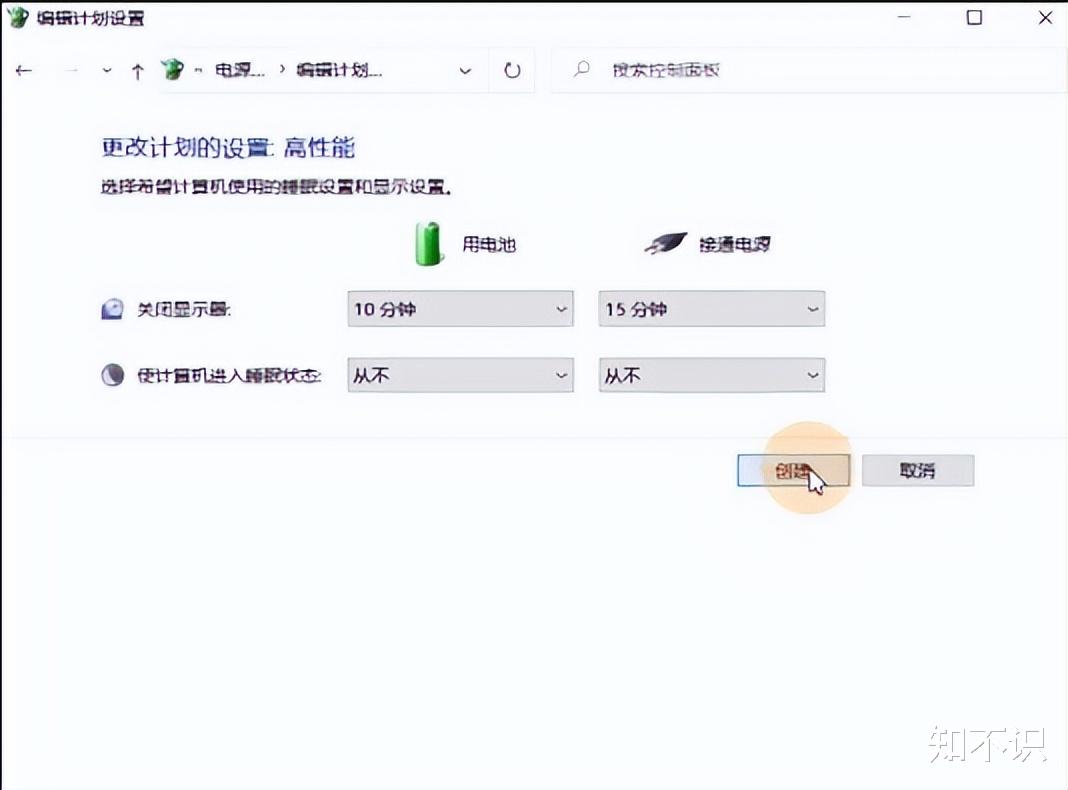Click the 关闭显示器 monitor icon

point(112,309)
